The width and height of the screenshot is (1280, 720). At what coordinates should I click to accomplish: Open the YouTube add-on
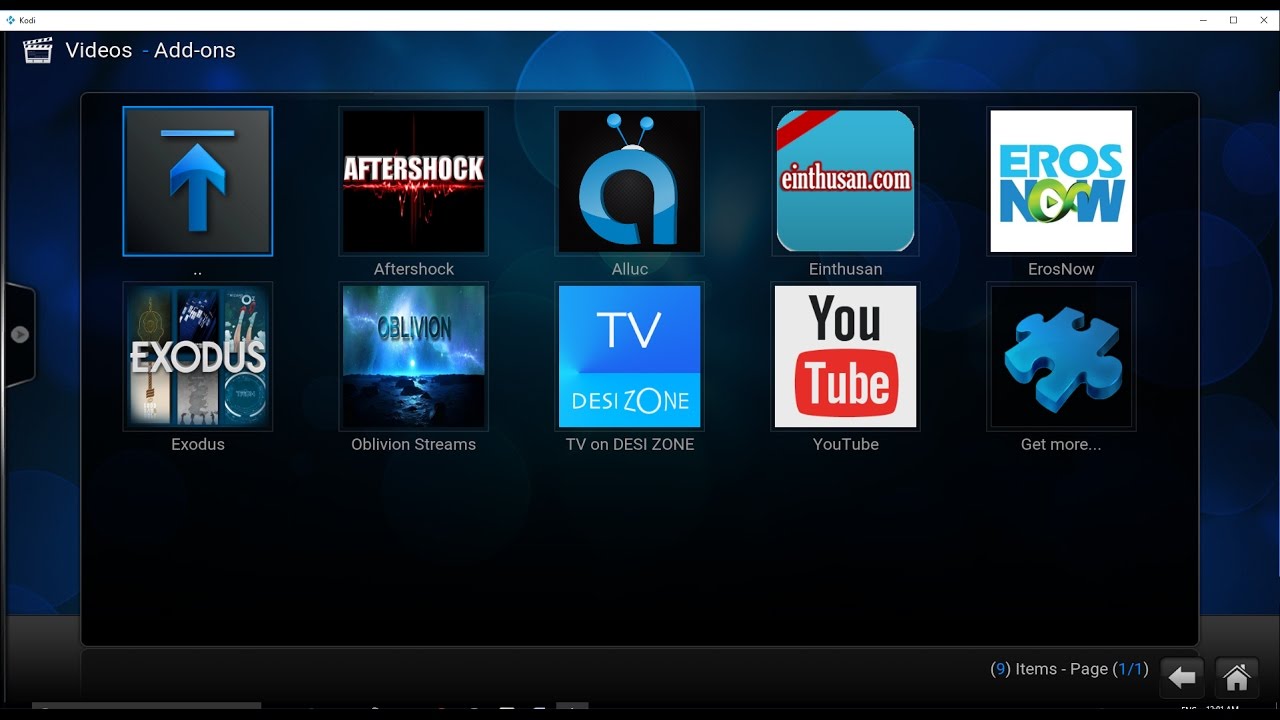click(x=845, y=356)
